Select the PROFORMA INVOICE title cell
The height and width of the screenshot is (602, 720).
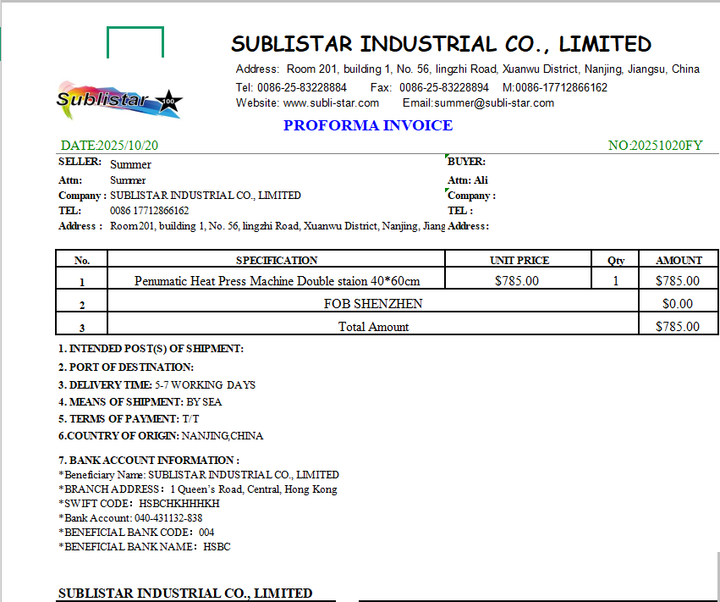[367, 126]
